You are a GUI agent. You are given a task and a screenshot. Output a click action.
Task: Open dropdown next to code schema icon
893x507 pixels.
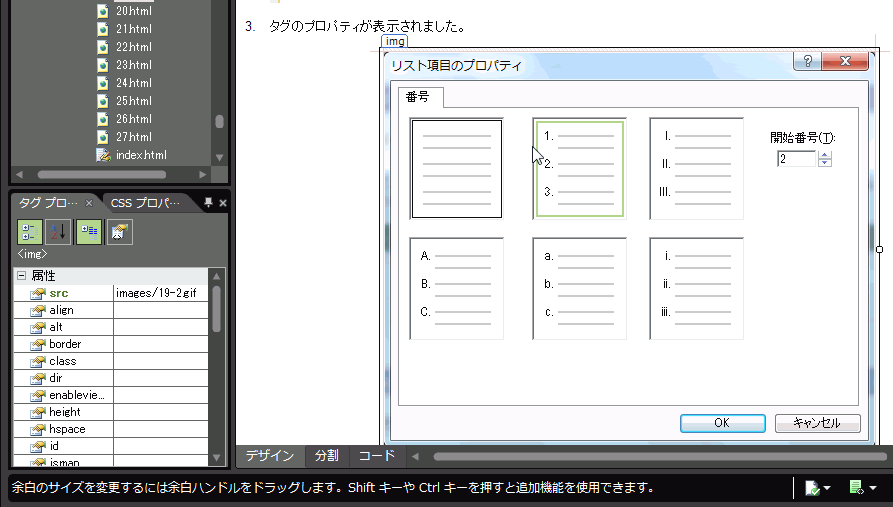pyautogui.click(x=872, y=488)
